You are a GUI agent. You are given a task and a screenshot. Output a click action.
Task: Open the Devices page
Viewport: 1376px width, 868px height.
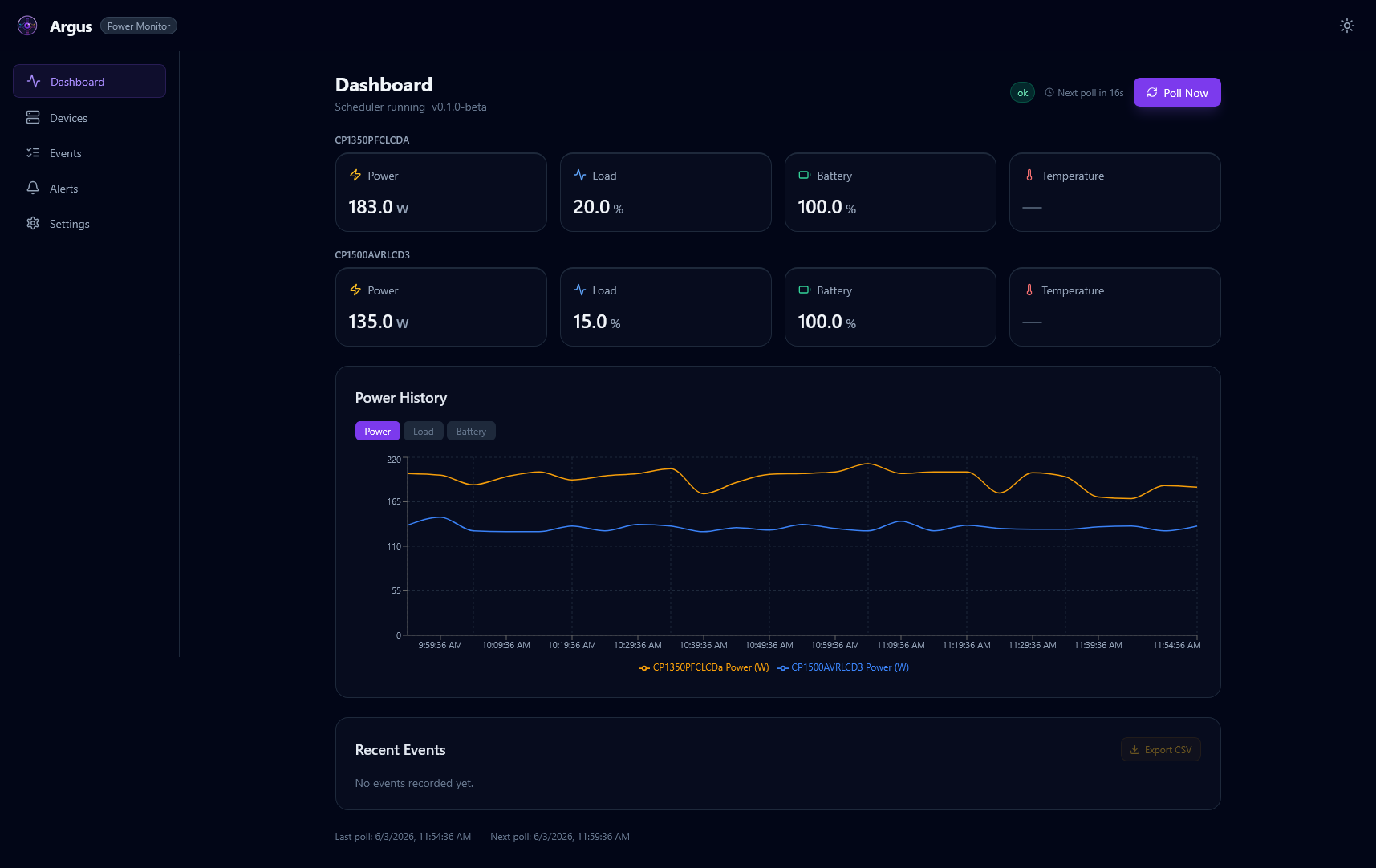89,117
